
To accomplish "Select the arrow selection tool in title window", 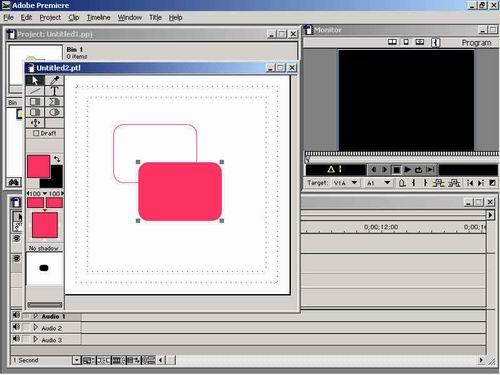I will pos(35,80).
